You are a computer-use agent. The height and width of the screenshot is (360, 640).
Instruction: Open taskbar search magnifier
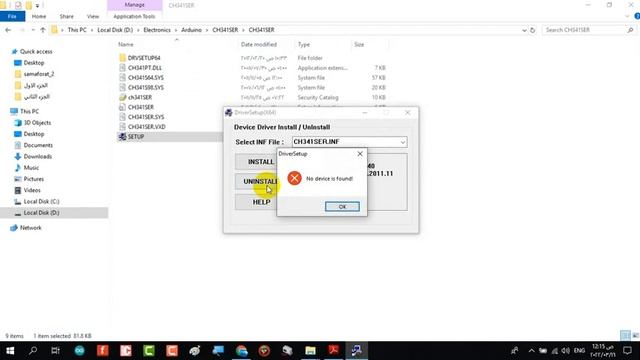coord(33,351)
